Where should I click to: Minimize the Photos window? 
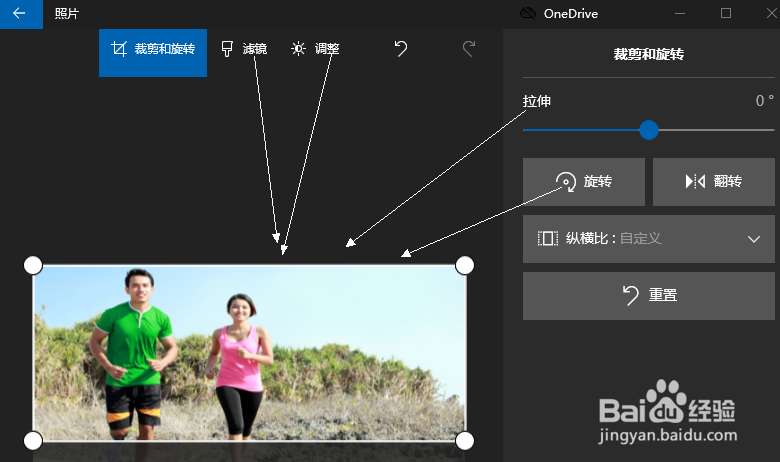[680, 13]
